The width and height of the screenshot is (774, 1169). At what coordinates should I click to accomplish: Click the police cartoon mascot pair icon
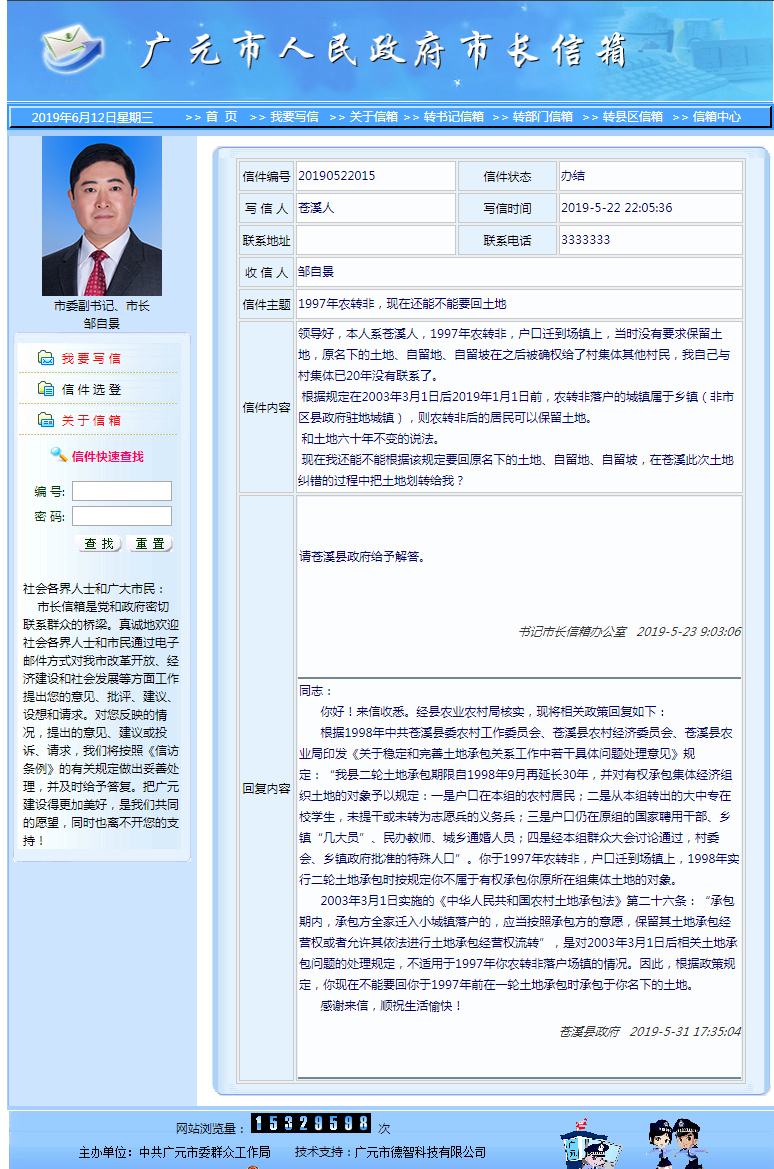point(677,1144)
